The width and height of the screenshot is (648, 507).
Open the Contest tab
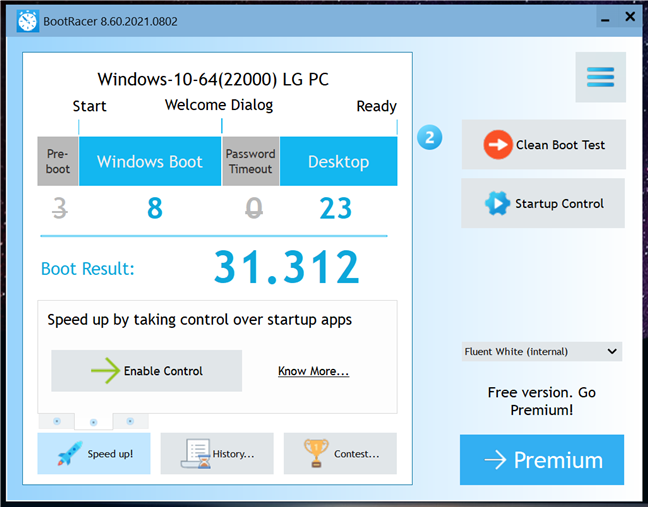(x=340, y=453)
